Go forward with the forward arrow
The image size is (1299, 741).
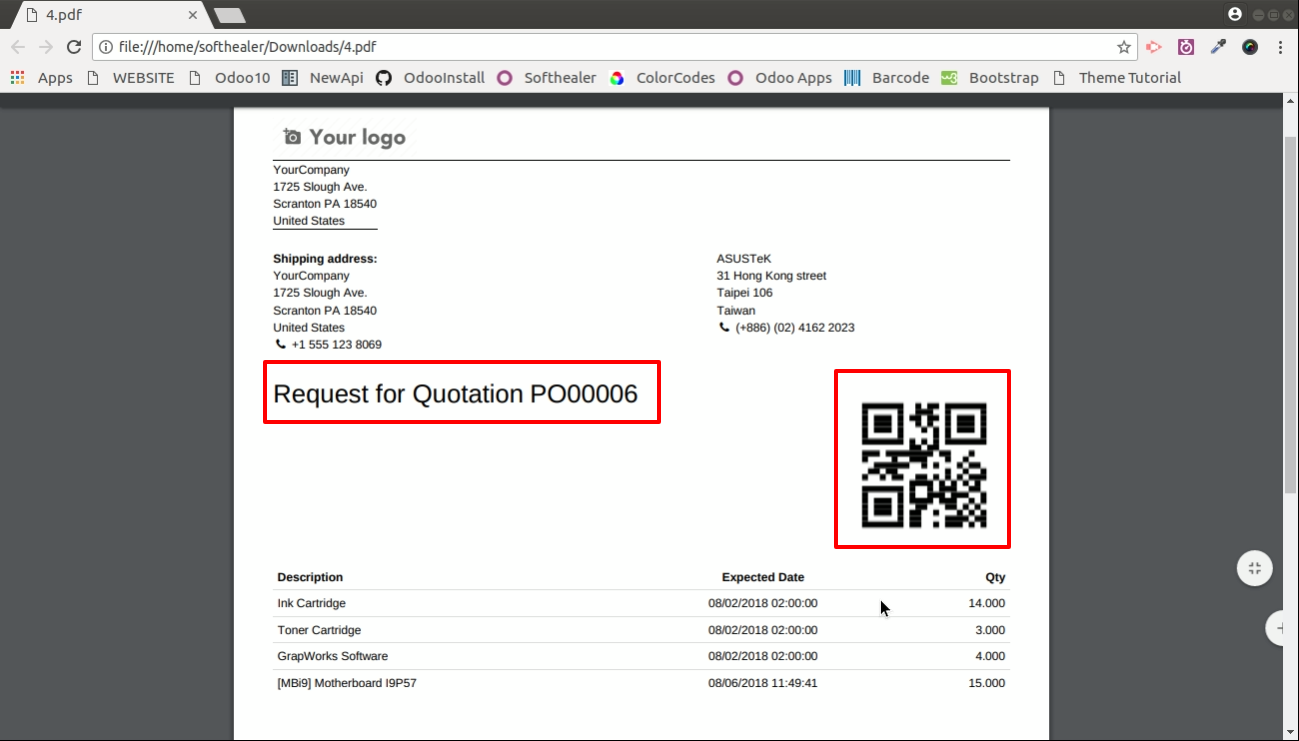pyautogui.click(x=46, y=47)
